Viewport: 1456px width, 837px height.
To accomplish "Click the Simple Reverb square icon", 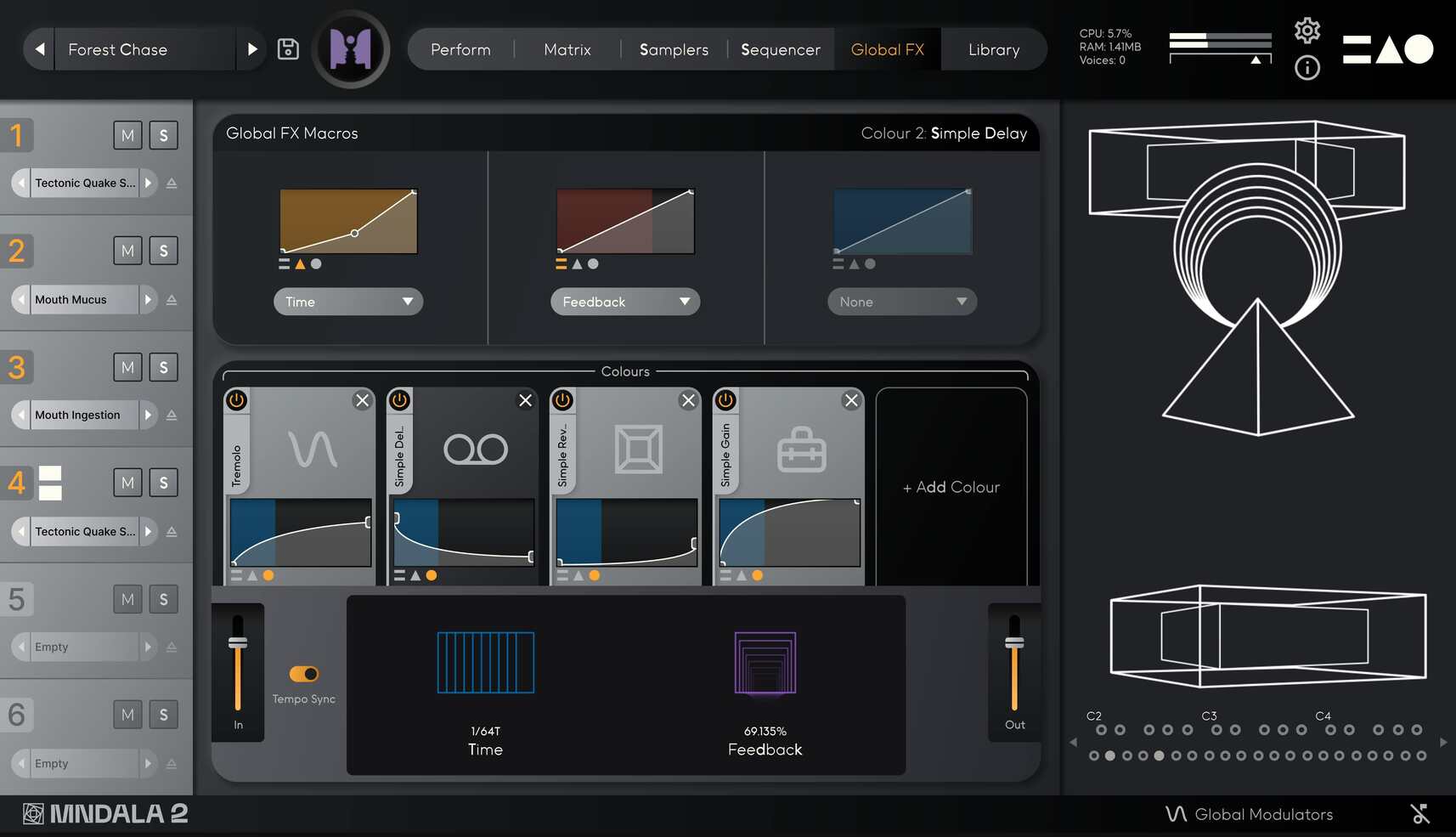I will click(638, 449).
